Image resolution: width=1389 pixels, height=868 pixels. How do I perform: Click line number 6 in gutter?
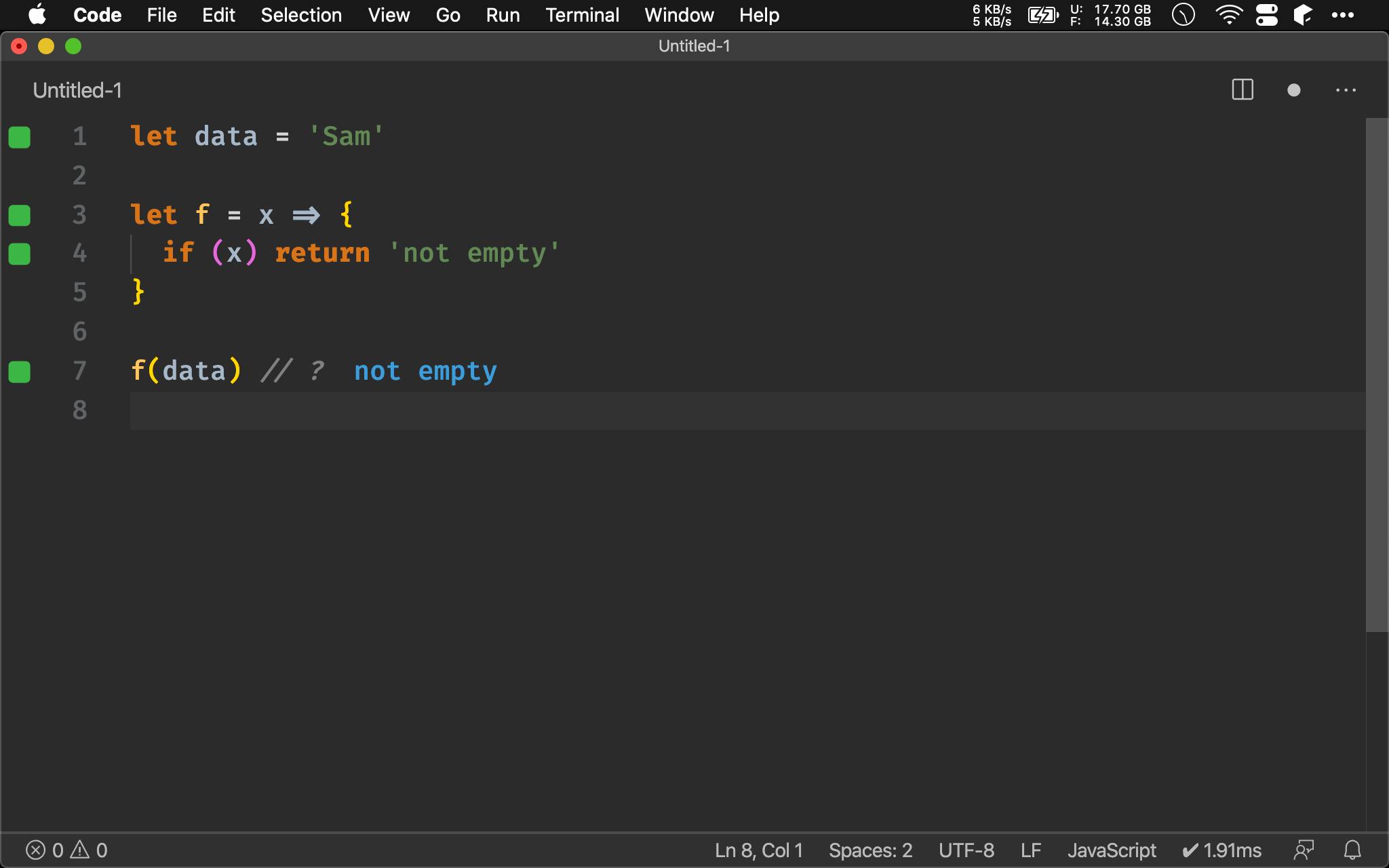[80, 332]
